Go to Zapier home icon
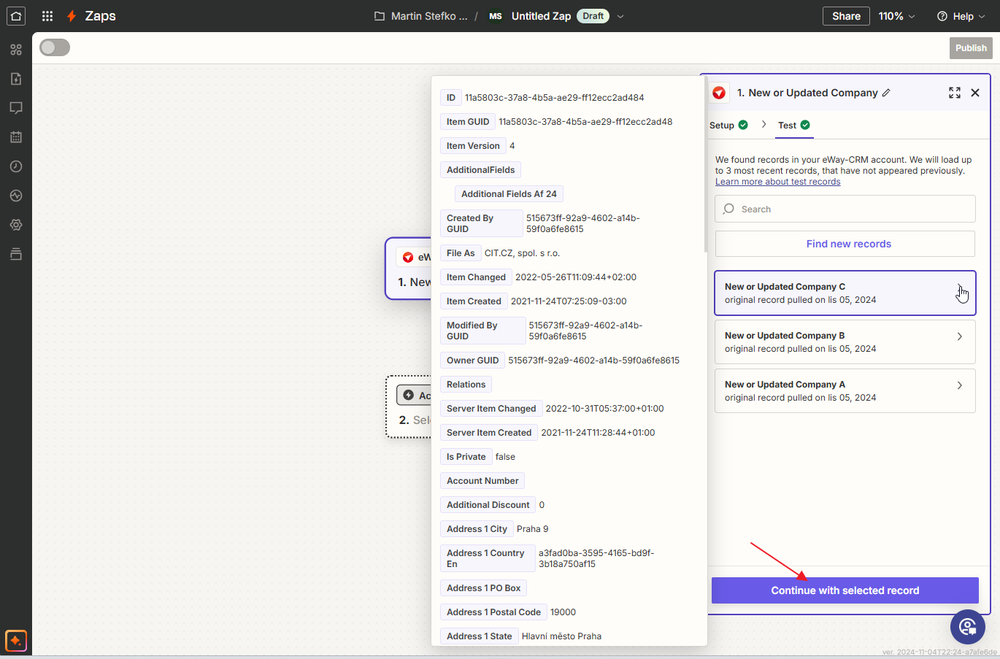 (16, 16)
